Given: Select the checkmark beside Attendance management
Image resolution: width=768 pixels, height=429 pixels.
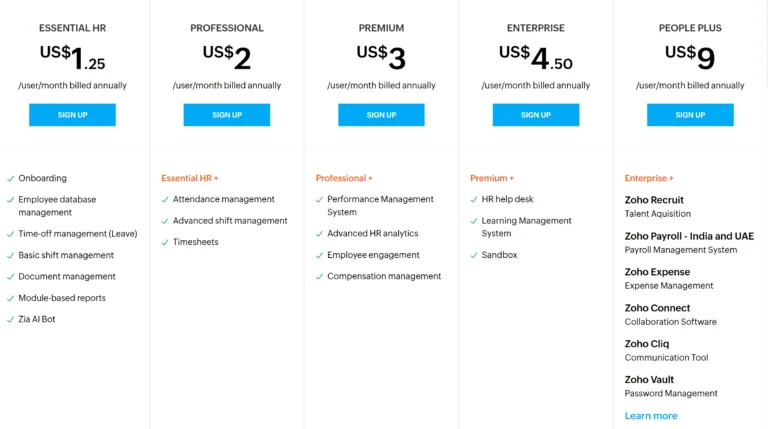Looking at the screenshot, I should pyautogui.click(x=164, y=199).
